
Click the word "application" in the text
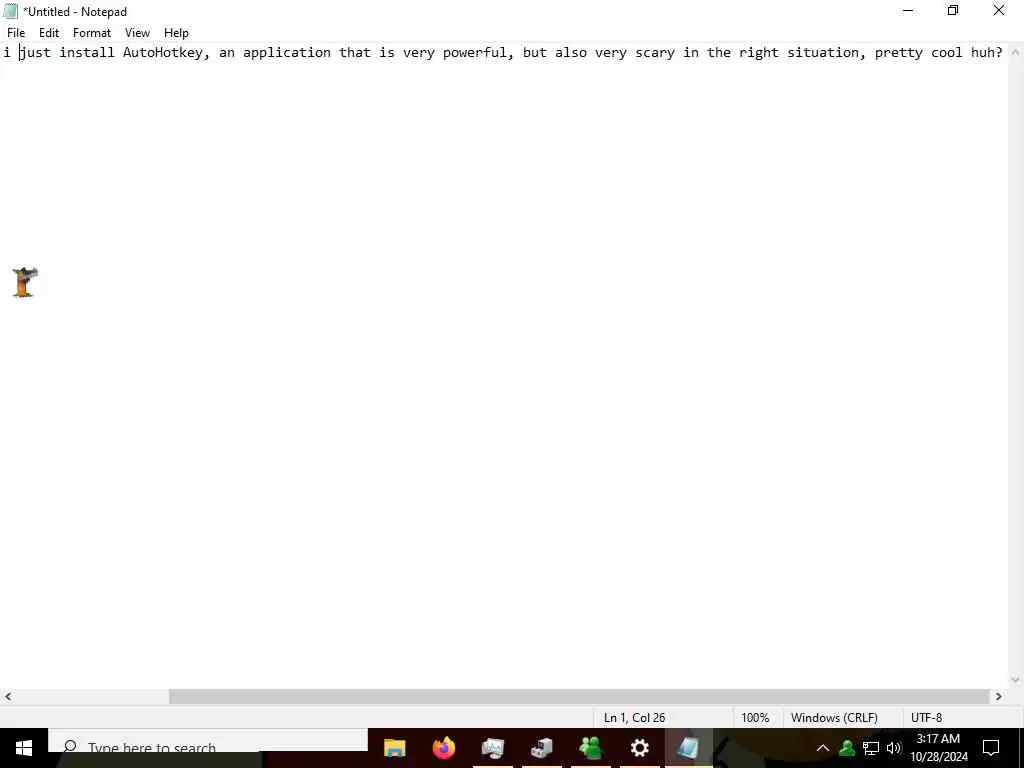coord(287,53)
